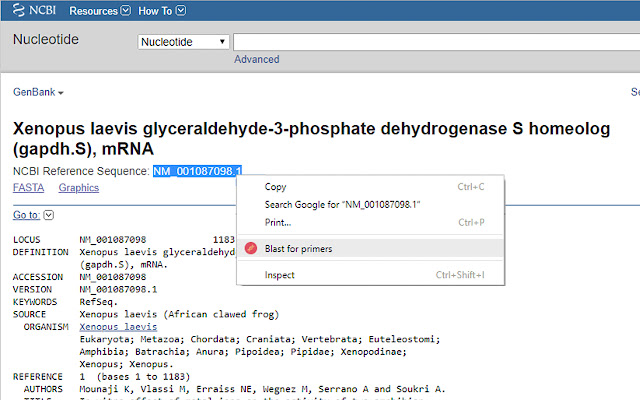Click the red Blast for primers icon
This screenshot has height=400, width=640.
coord(251,248)
